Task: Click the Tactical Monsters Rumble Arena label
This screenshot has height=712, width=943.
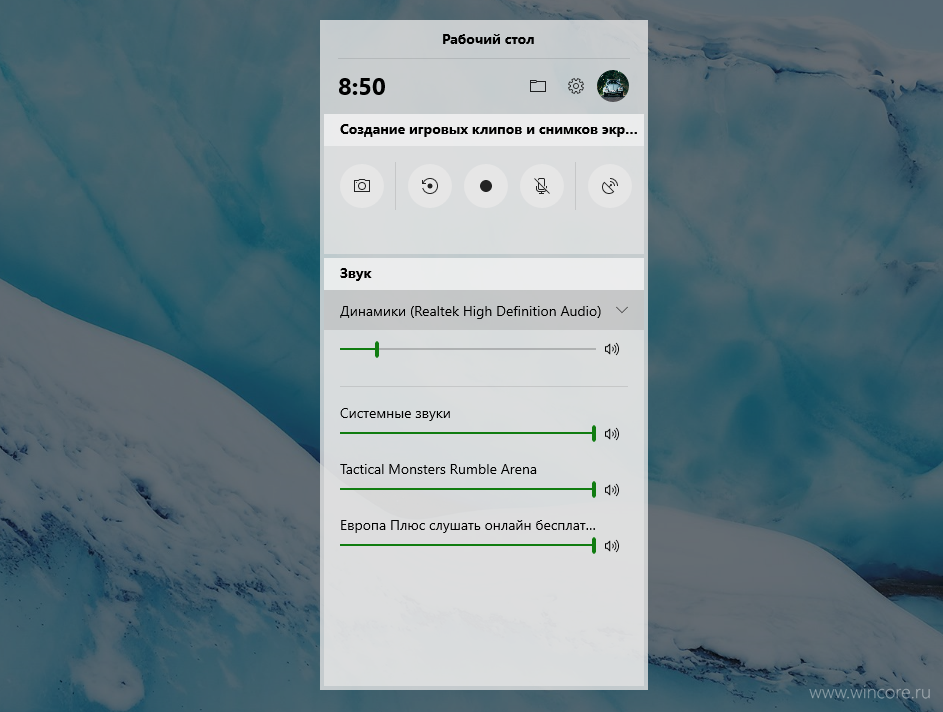Action: (438, 469)
